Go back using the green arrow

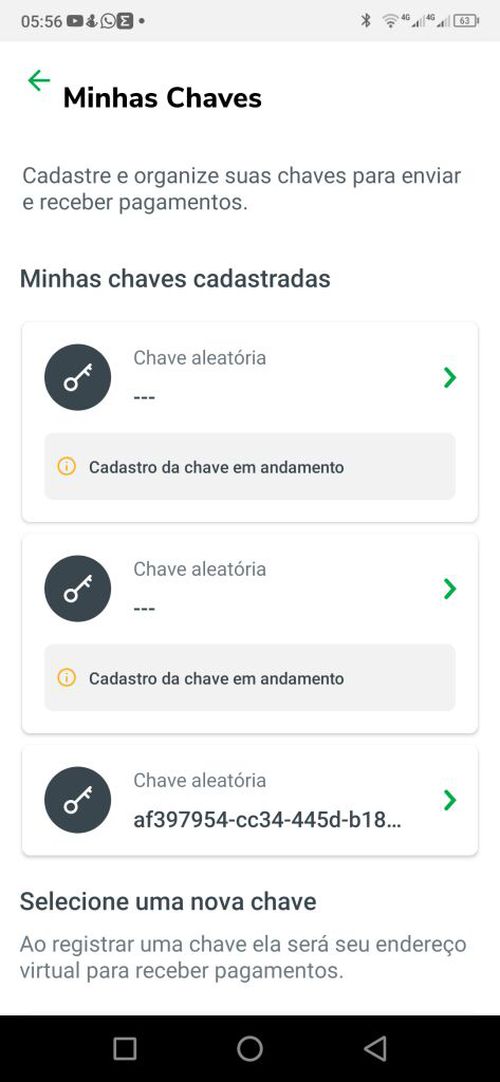click(39, 81)
